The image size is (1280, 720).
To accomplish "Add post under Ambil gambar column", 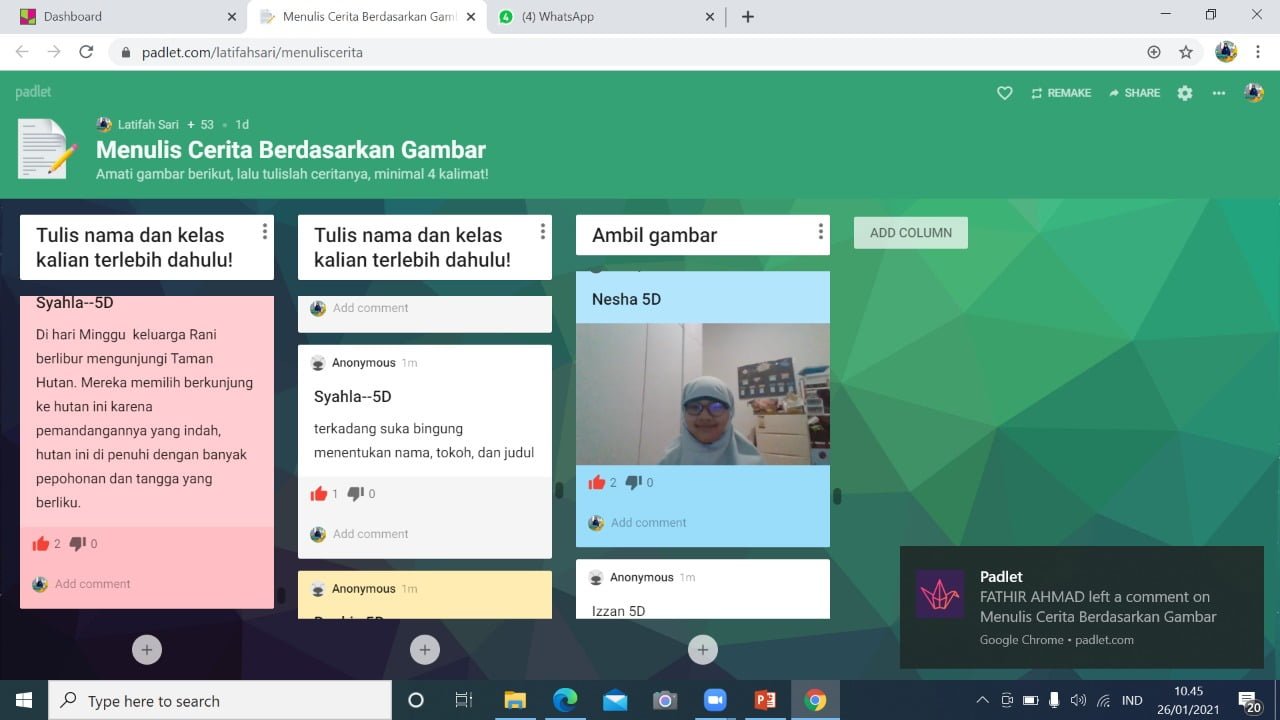I will click(x=702, y=649).
